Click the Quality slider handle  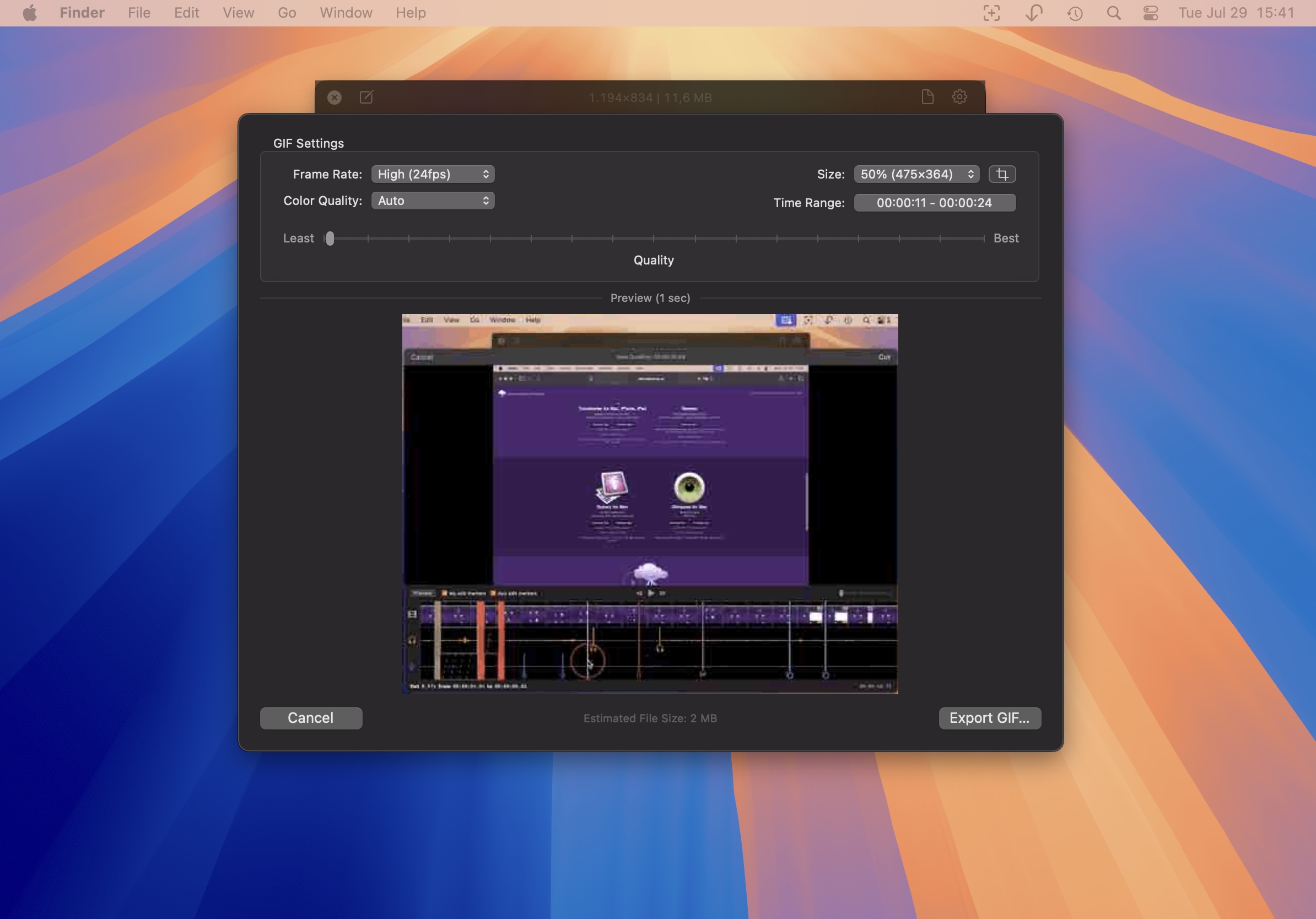[330, 239]
